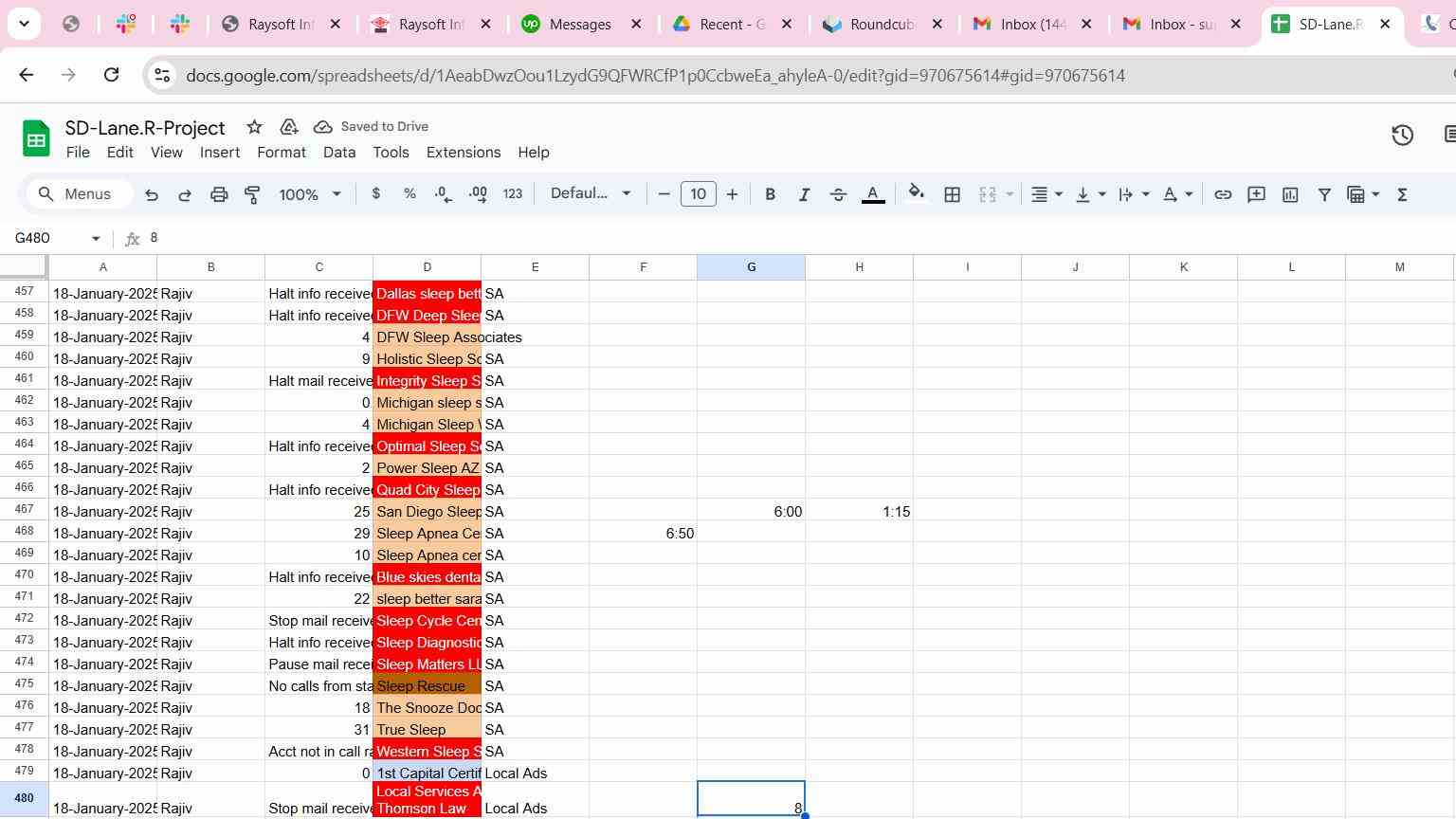
Task: Click the font size field
Action: 699,194
